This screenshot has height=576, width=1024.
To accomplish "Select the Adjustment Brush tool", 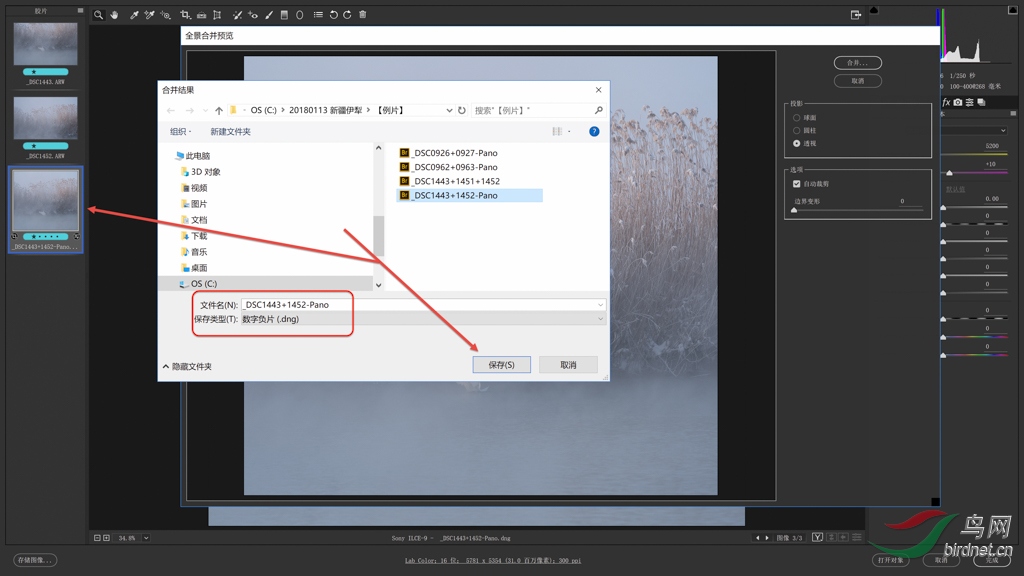I will [x=269, y=15].
